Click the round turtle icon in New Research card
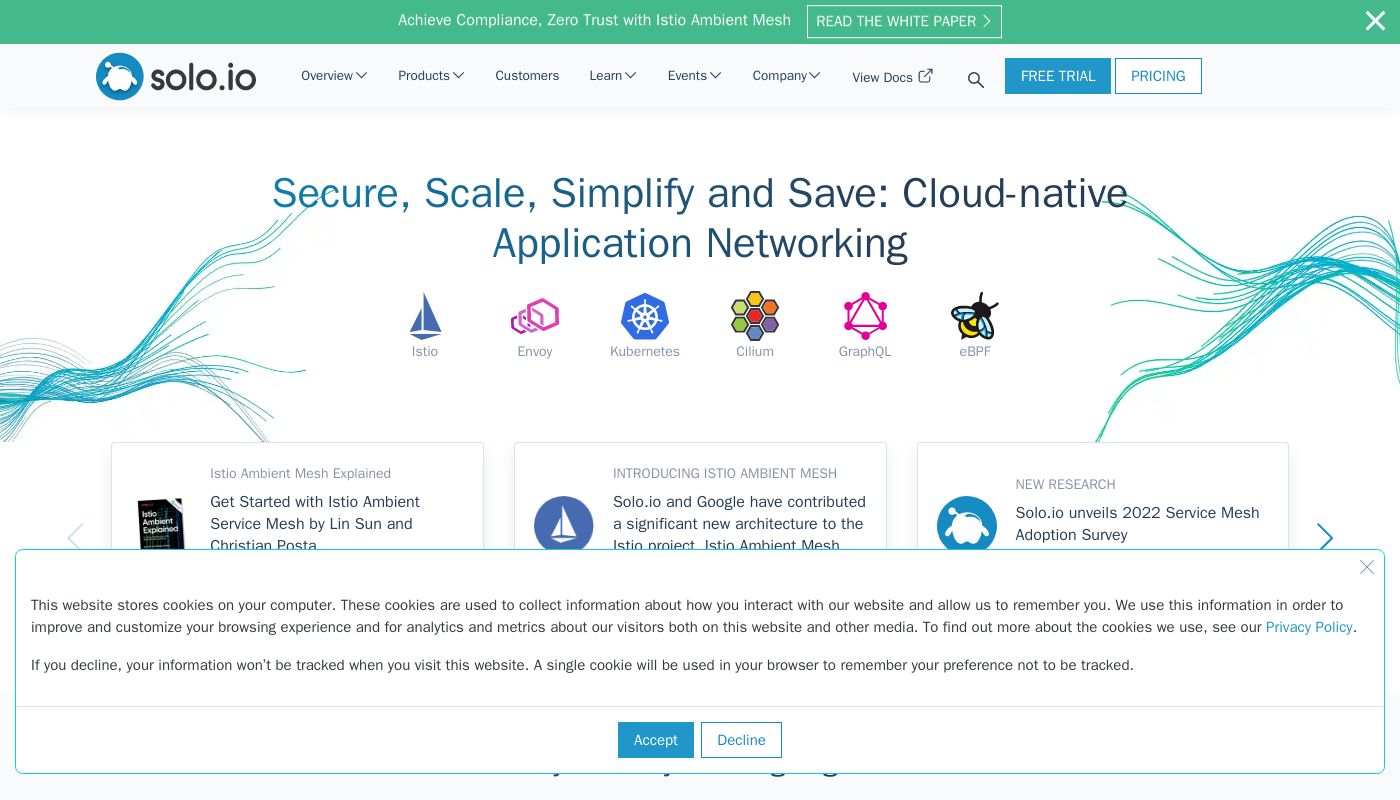 [967, 524]
